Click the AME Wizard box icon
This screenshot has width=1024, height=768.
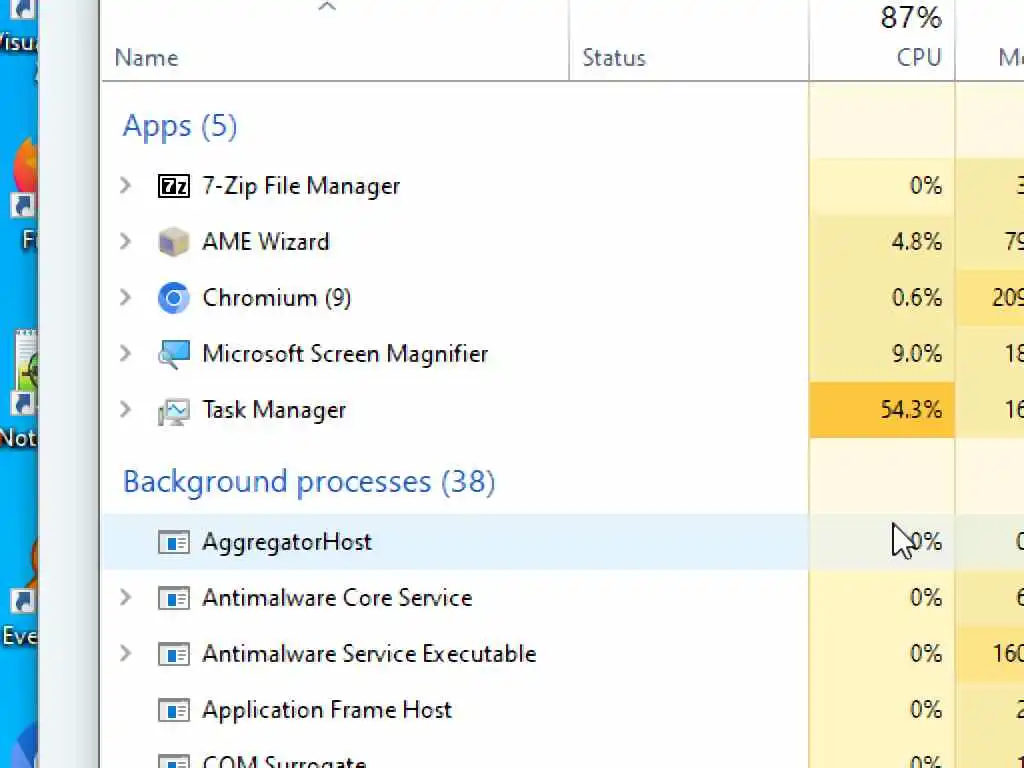tap(174, 242)
